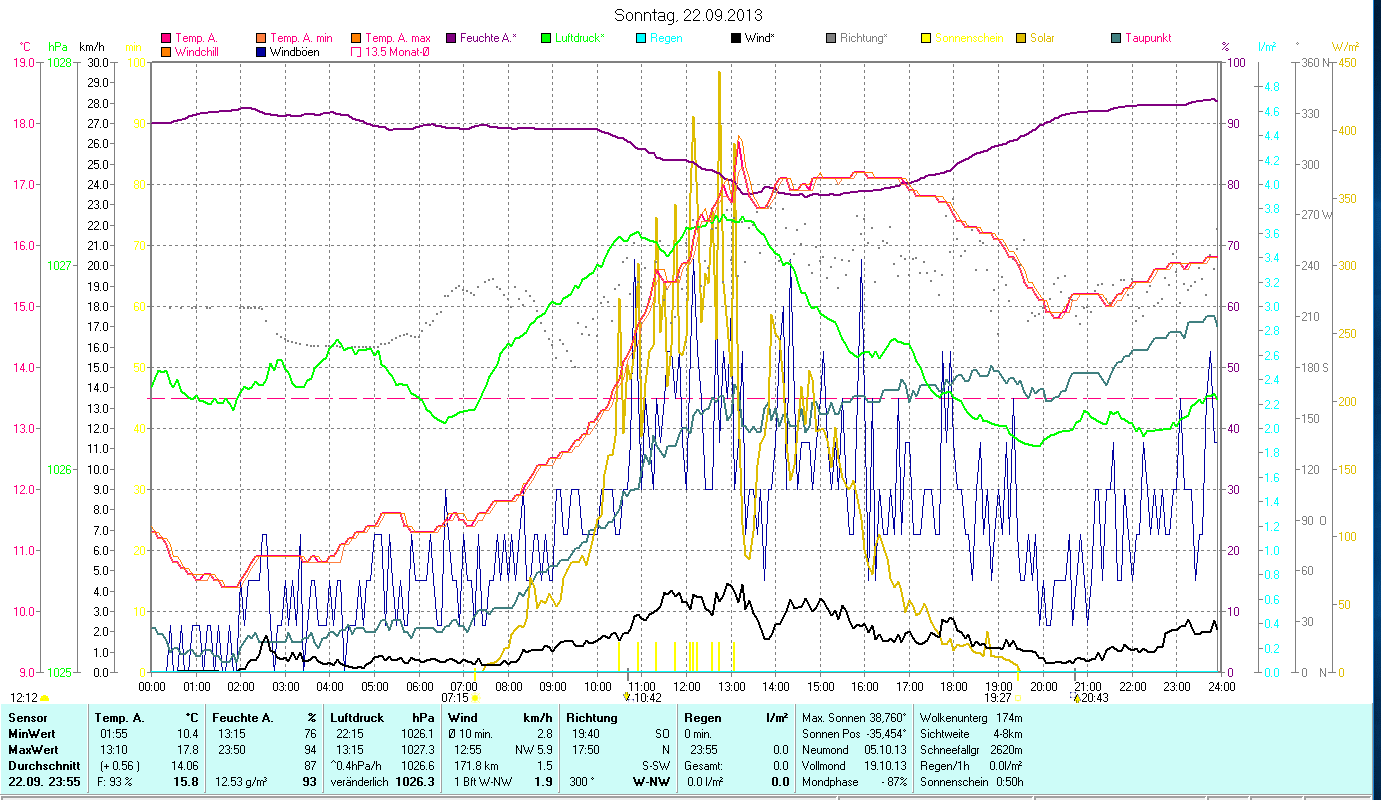Click the date title Sonntag, 22.09.2013
This screenshot has height=800, width=1381.
[x=690, y=15]
